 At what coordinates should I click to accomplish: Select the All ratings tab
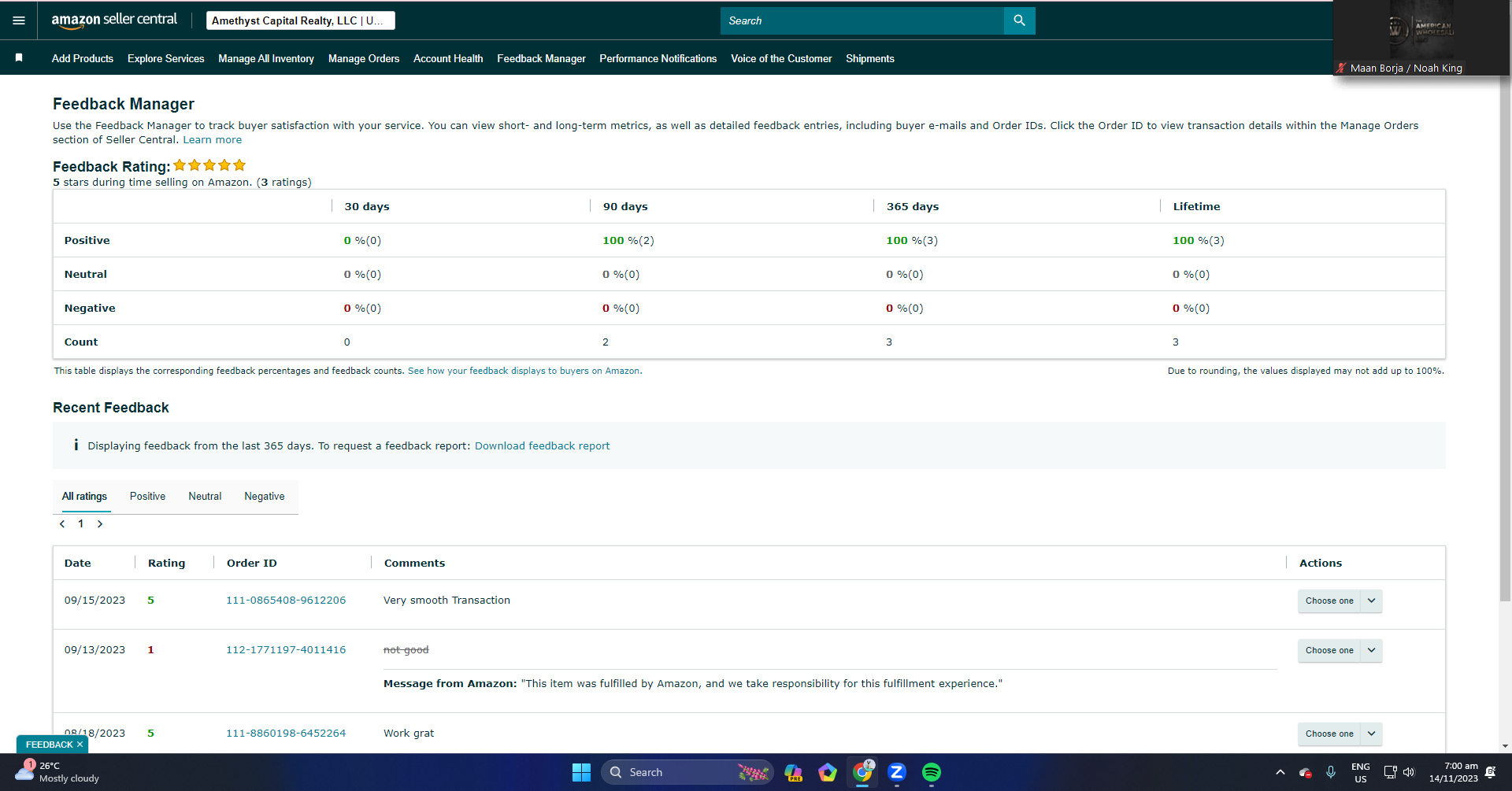point(84,496)
